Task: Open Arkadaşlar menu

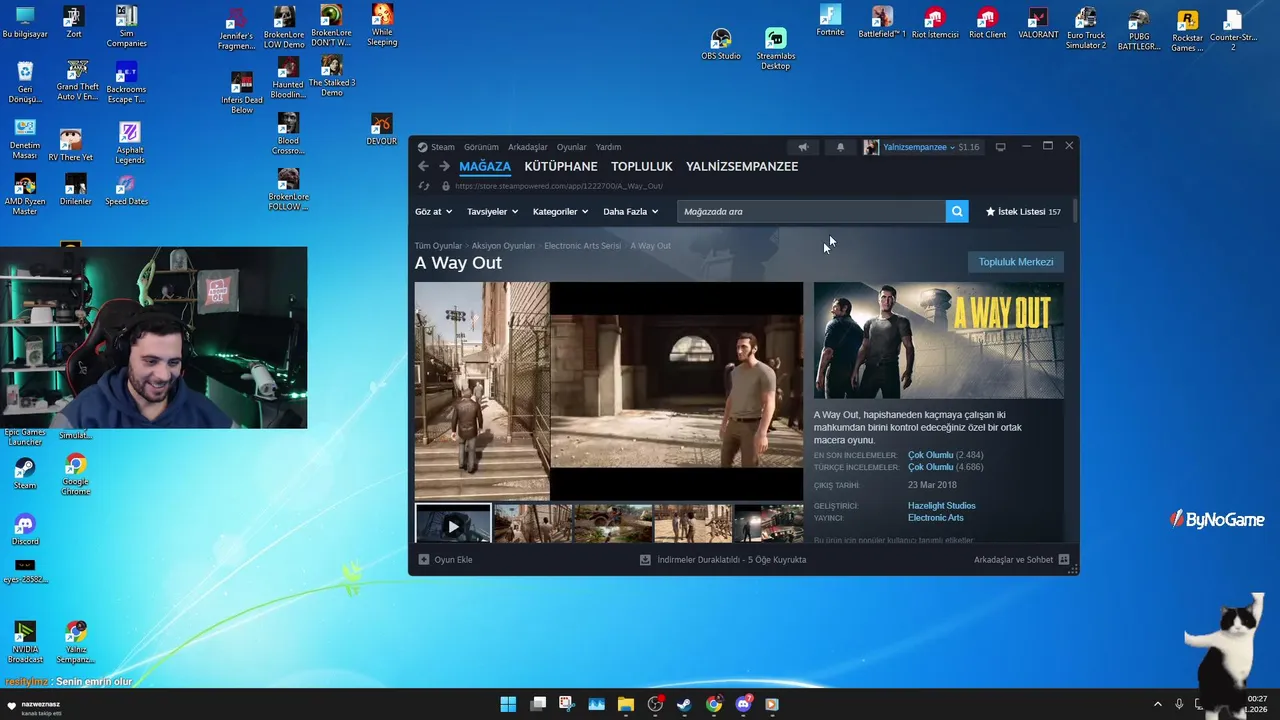Action: (x=527, y=147)
